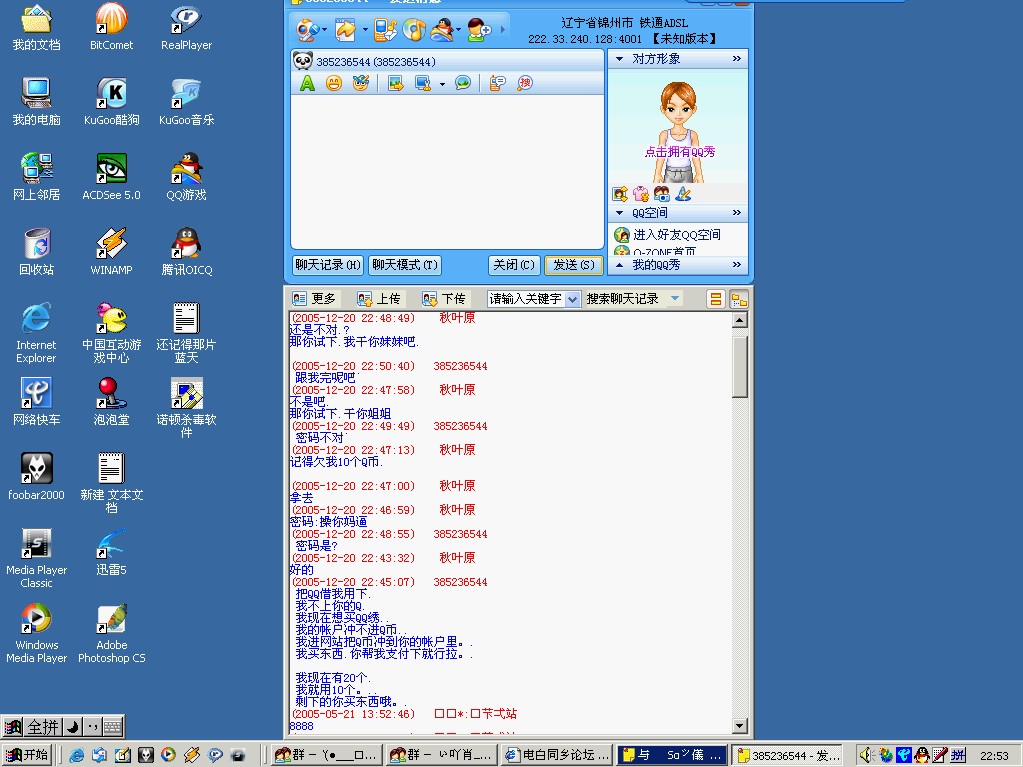Toggle the tree view mode icon in history toolbar
Screen dimensions: 1023x767
(x=739, y=299)
